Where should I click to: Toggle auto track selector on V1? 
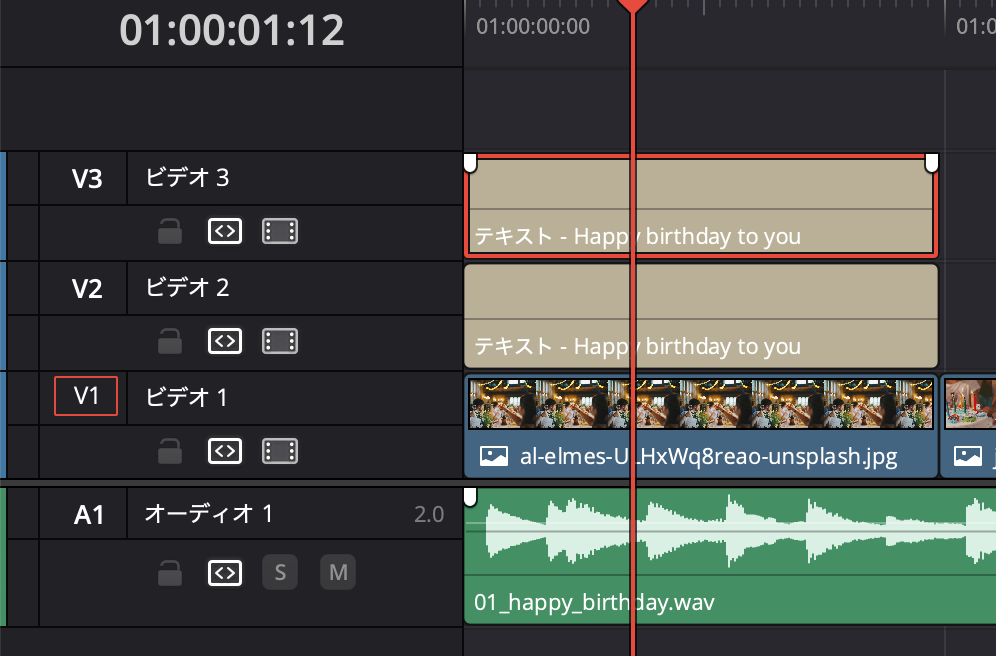tap(225, 452)
